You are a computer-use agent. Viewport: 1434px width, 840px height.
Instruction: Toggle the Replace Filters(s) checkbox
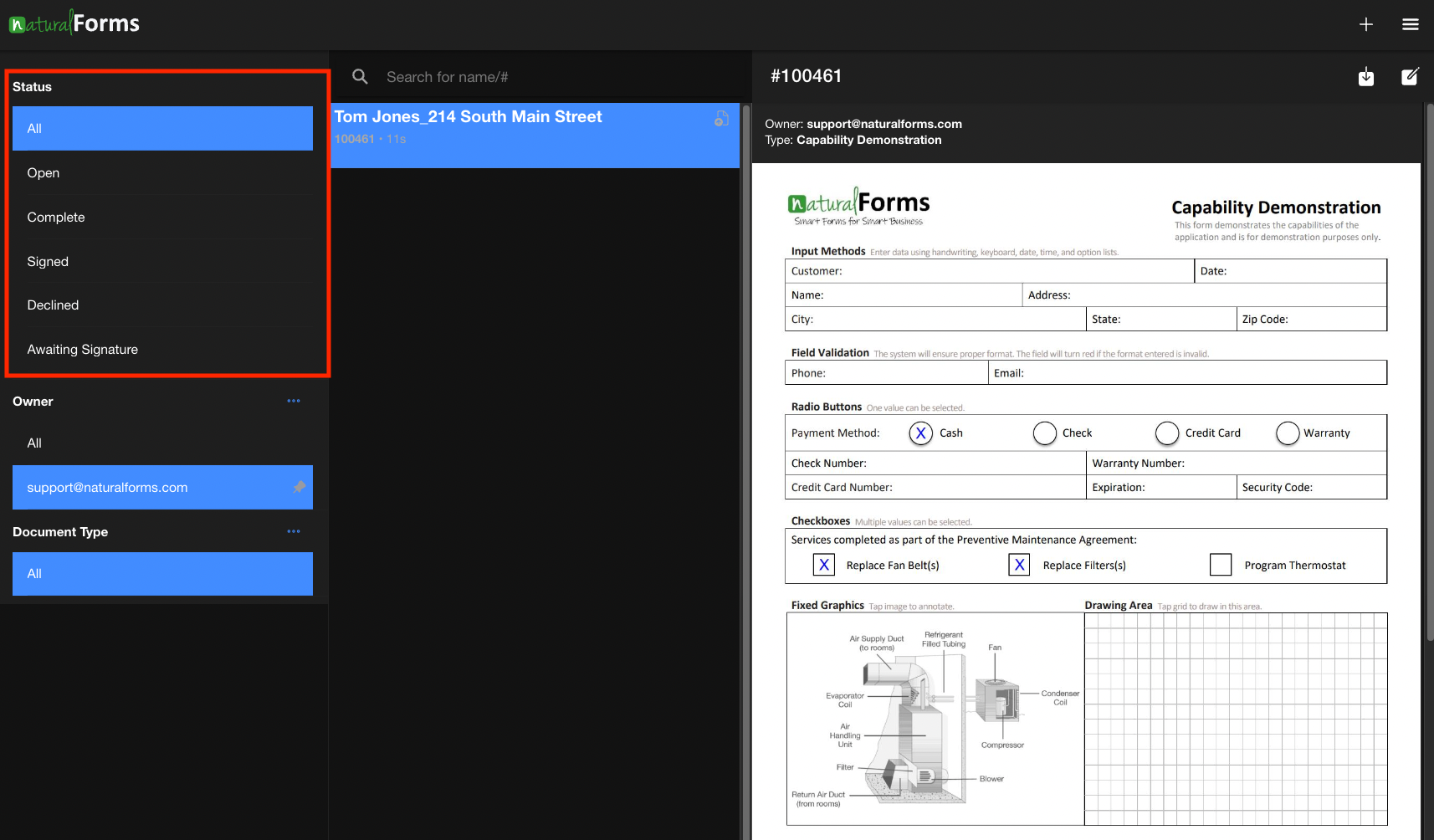pos(1019,565)
